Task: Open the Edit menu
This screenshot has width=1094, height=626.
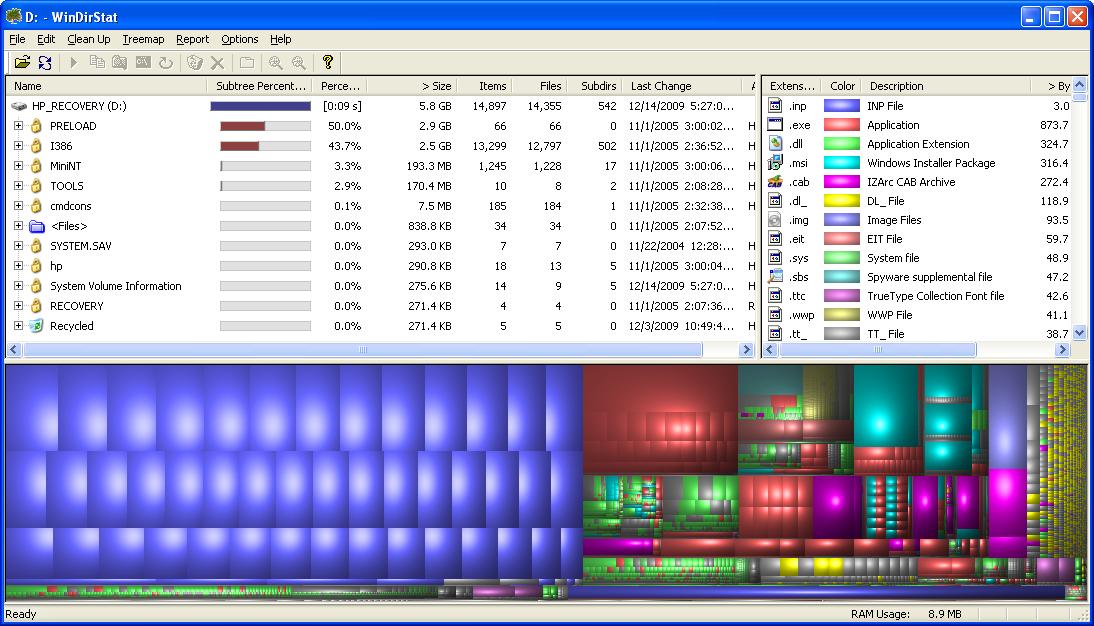Action: 46,39
